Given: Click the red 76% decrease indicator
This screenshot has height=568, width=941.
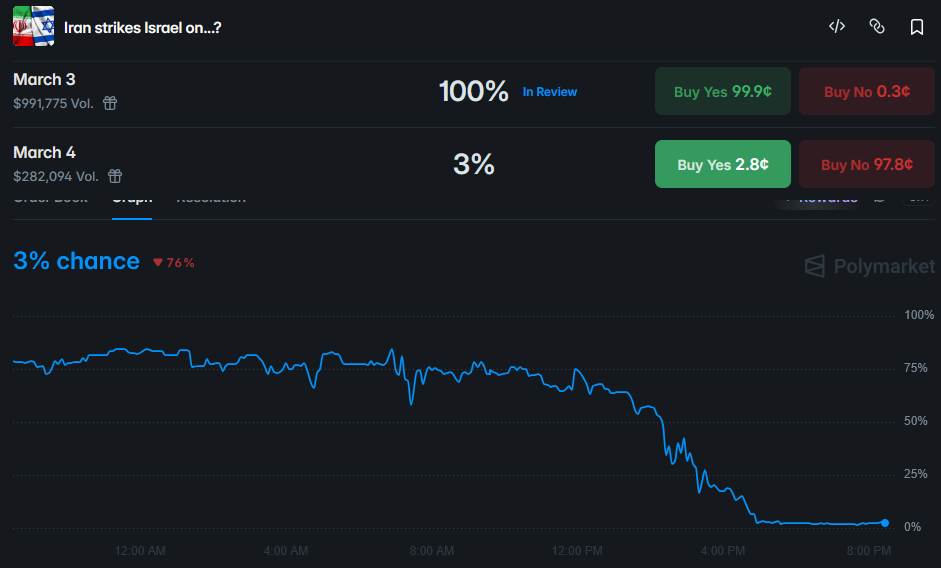Looking at the screenshot, I should click(174, 262).
